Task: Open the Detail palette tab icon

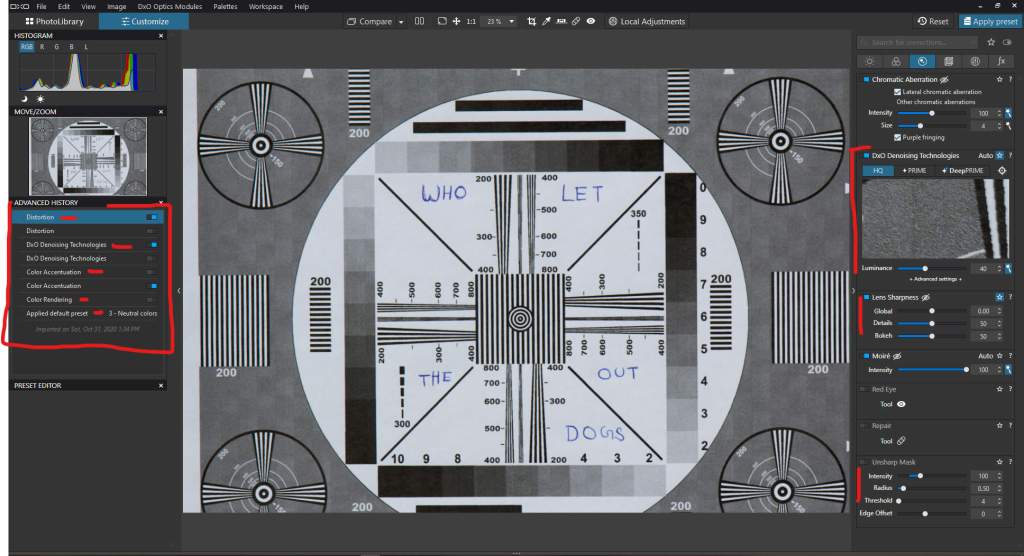Action: pyautogui.click(x=922, y=61)
